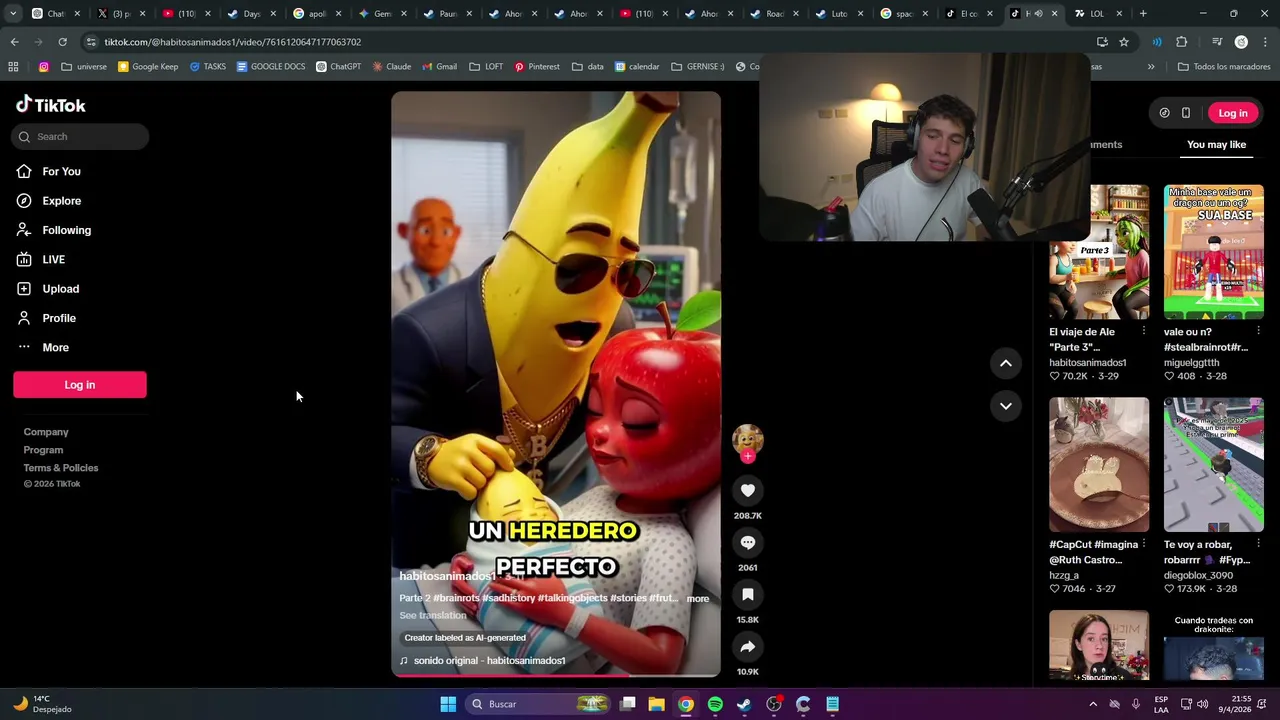Image resolution: width=1280 pixels, height=720 pixels.
Task: Follow creator via red plus badge
Action: coord(747,456)
